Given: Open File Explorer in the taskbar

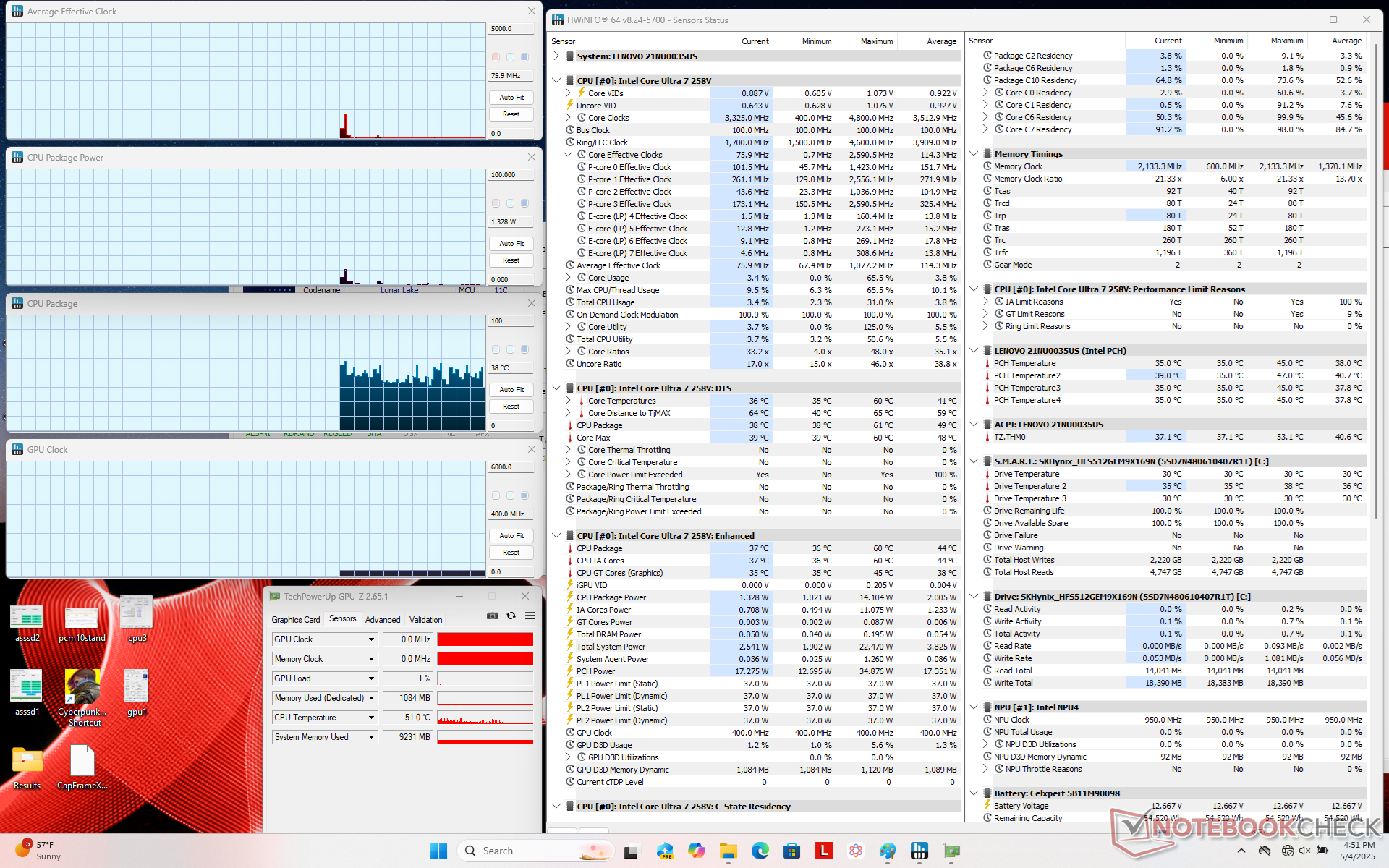Looking at the screenshot, I should pos(729,851).
